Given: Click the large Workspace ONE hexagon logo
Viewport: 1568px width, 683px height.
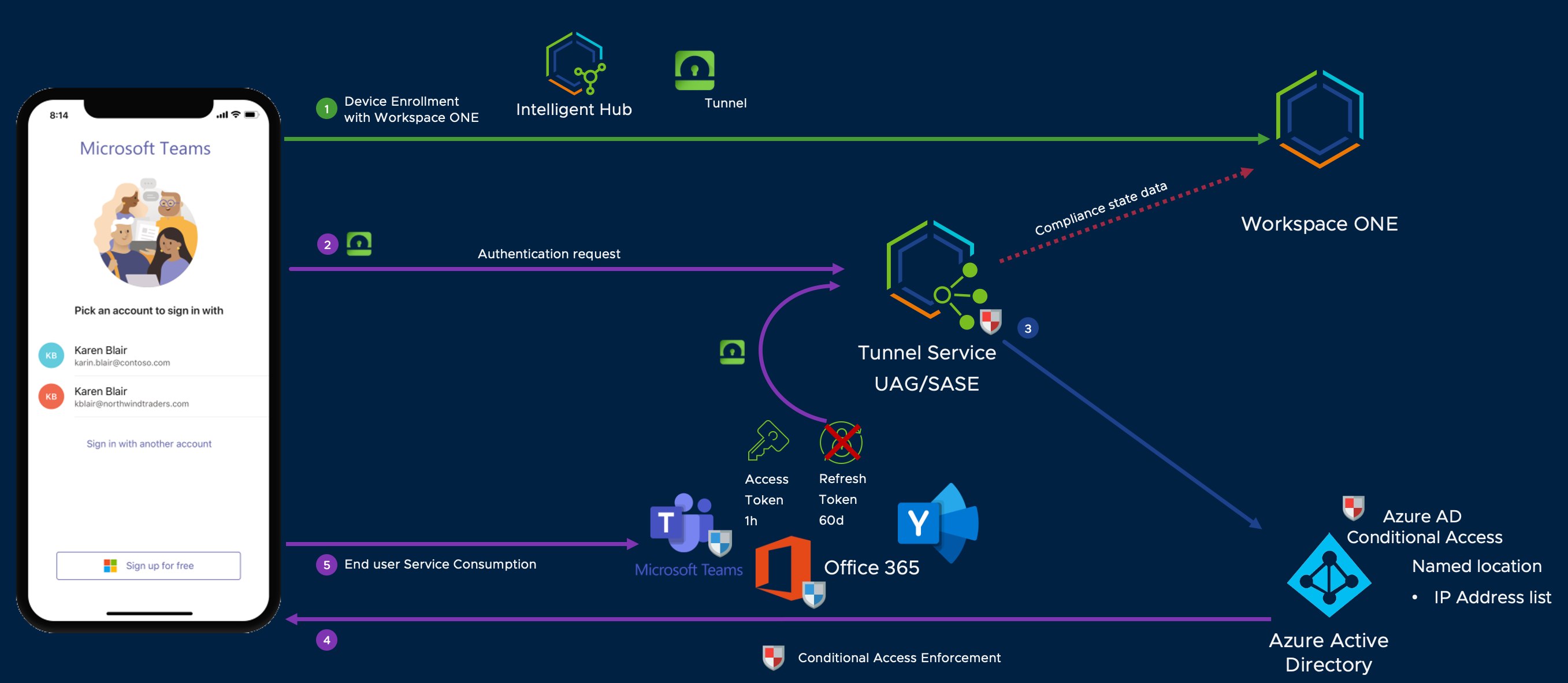Looking at the screenshot, I should click(1318, 118).
